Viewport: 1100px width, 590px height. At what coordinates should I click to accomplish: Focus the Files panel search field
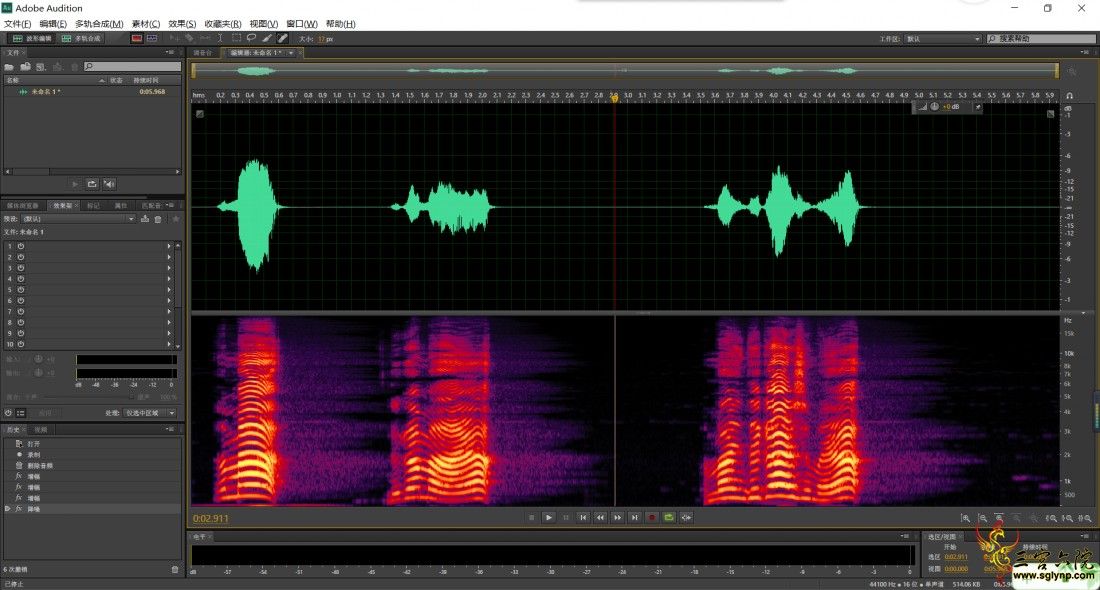coord(133,67)
